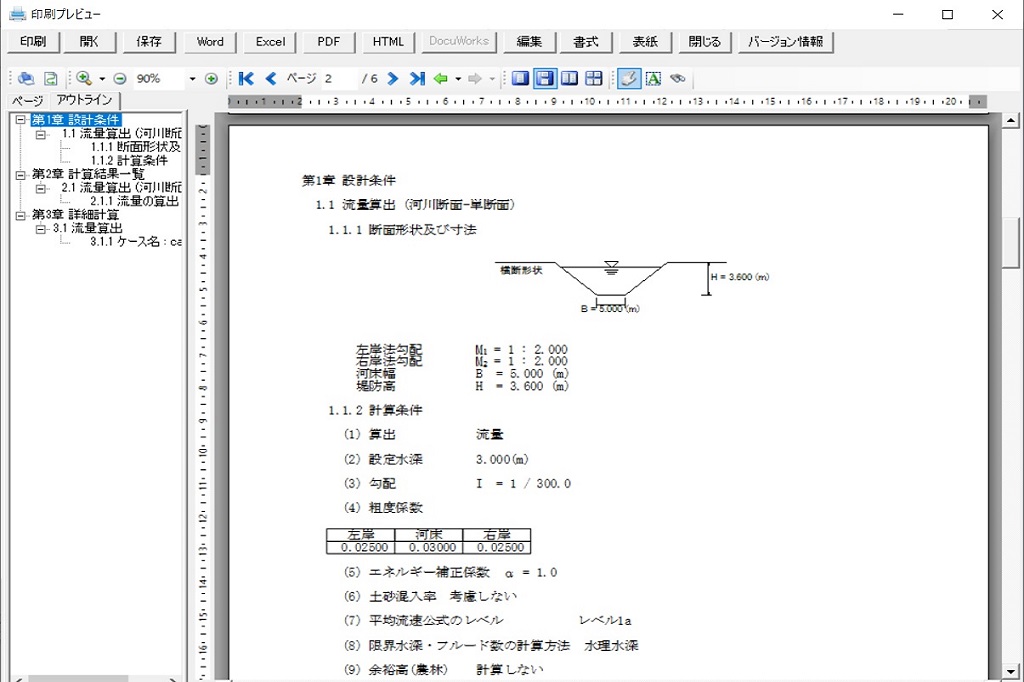
Task: Click the H = 3.600 (m) diagram label
Action: [x=740, y=277]
